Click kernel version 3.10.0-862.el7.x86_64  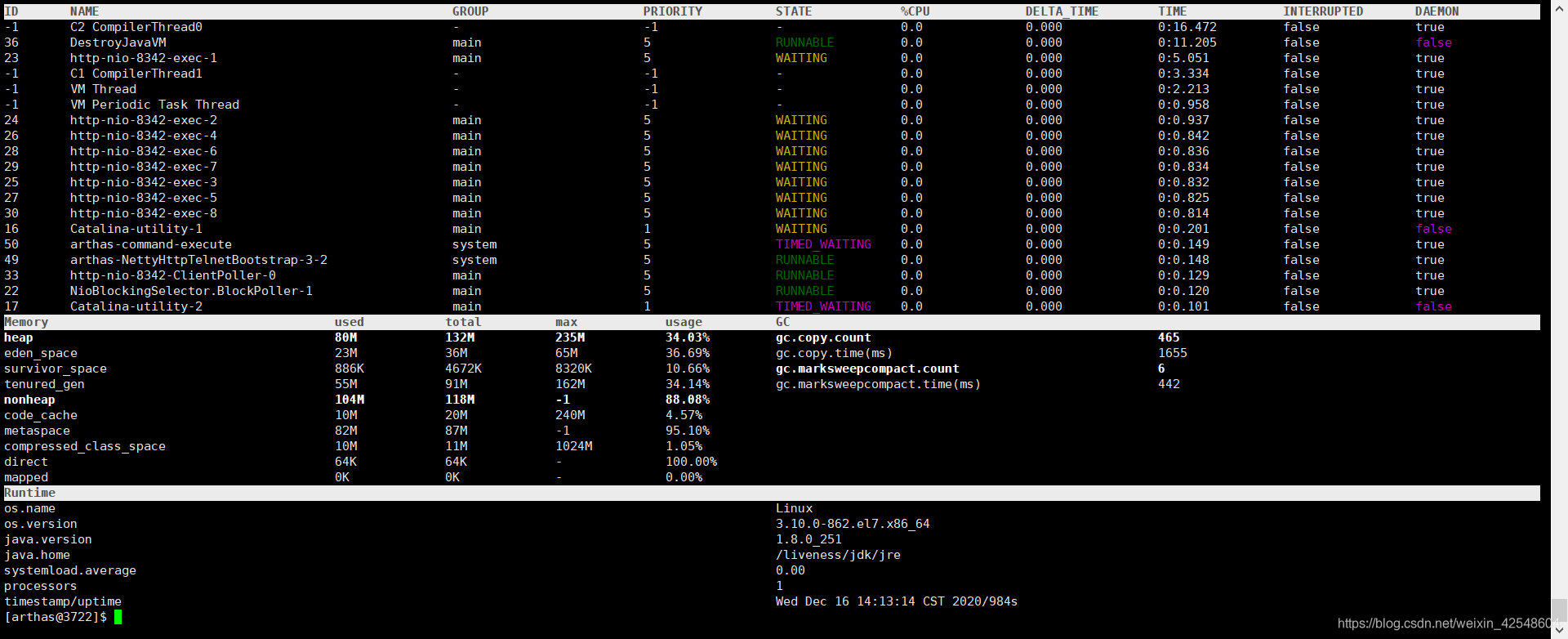(x=853, y=524)
